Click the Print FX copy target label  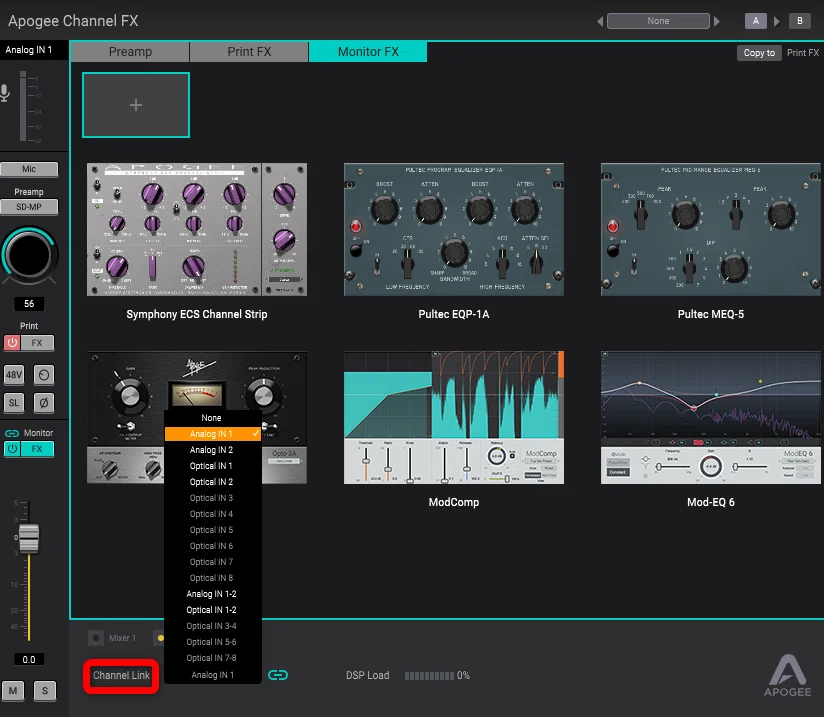point(802,53)
